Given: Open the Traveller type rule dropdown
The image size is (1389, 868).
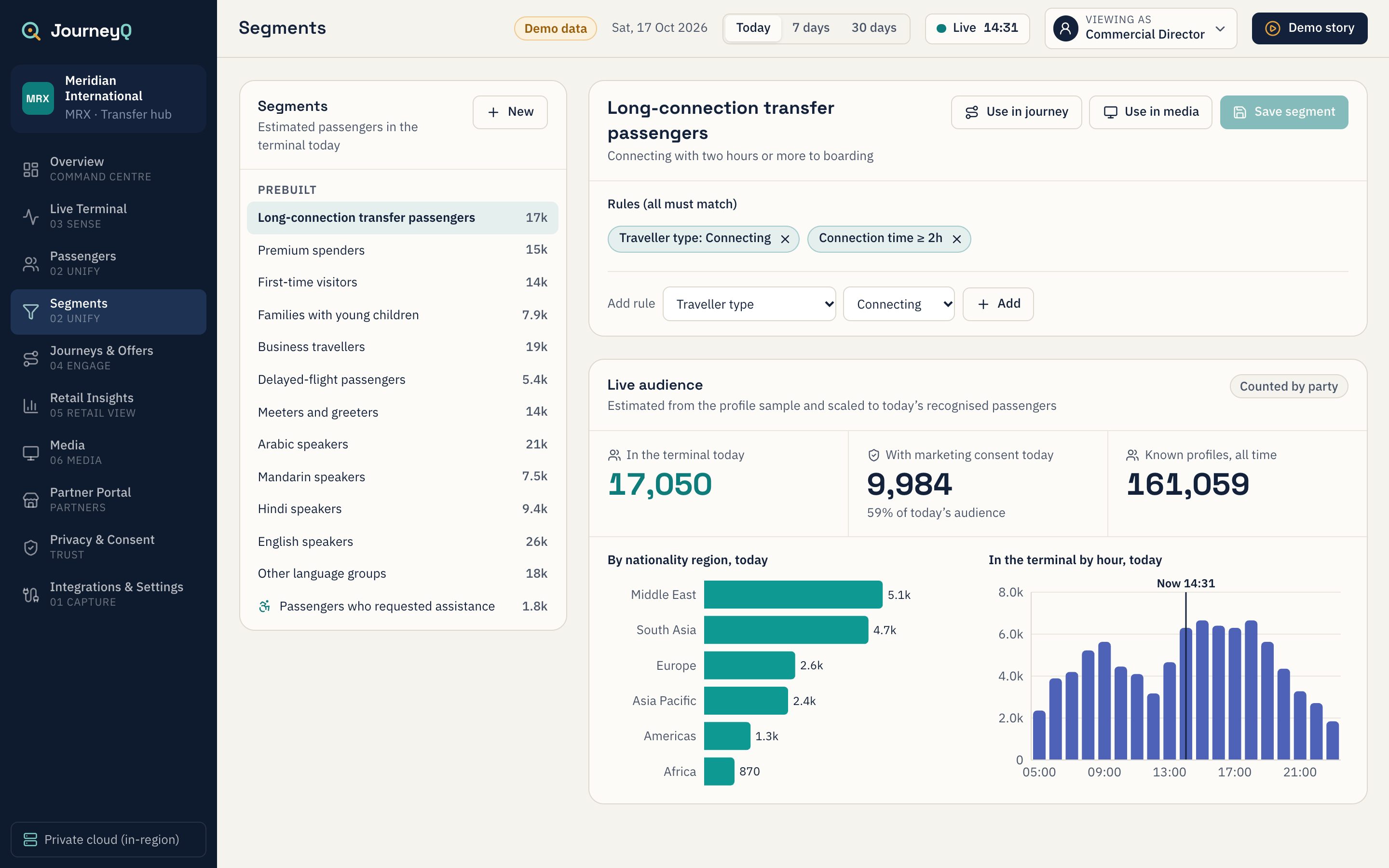Looking at the screenshot, I should (x=749, y=304).
